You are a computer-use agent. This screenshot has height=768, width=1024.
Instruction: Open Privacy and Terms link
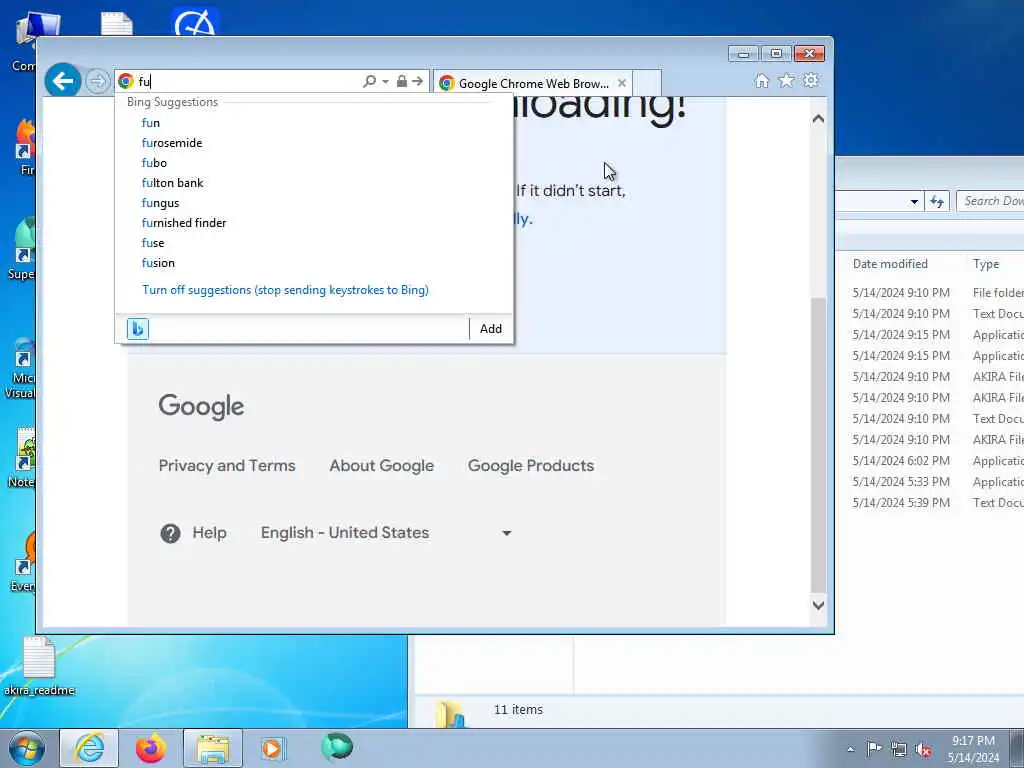pos(227,466)
